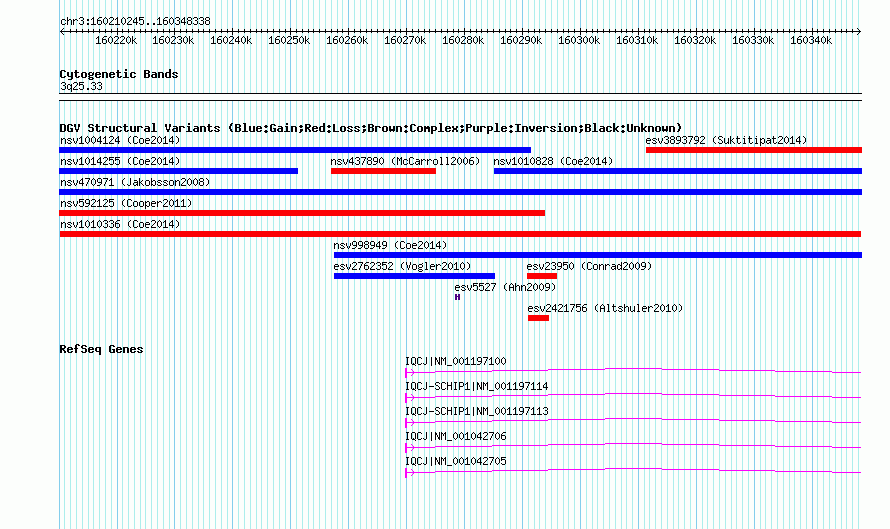Click the IQCJ|NM_001042705 transcript start arrow
This screenshot has width=890, height=529.
(x=410, y=473)
